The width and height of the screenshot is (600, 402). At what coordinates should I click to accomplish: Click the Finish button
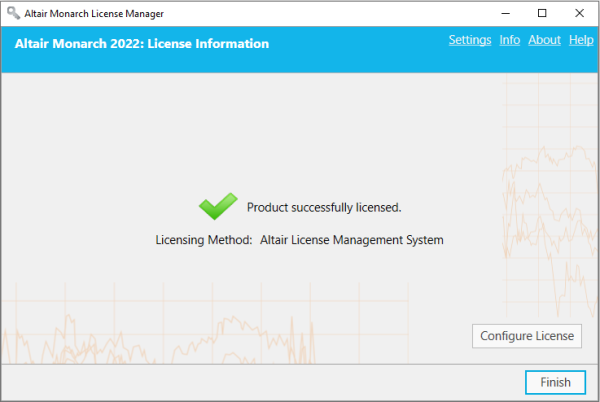click(555, 382)
